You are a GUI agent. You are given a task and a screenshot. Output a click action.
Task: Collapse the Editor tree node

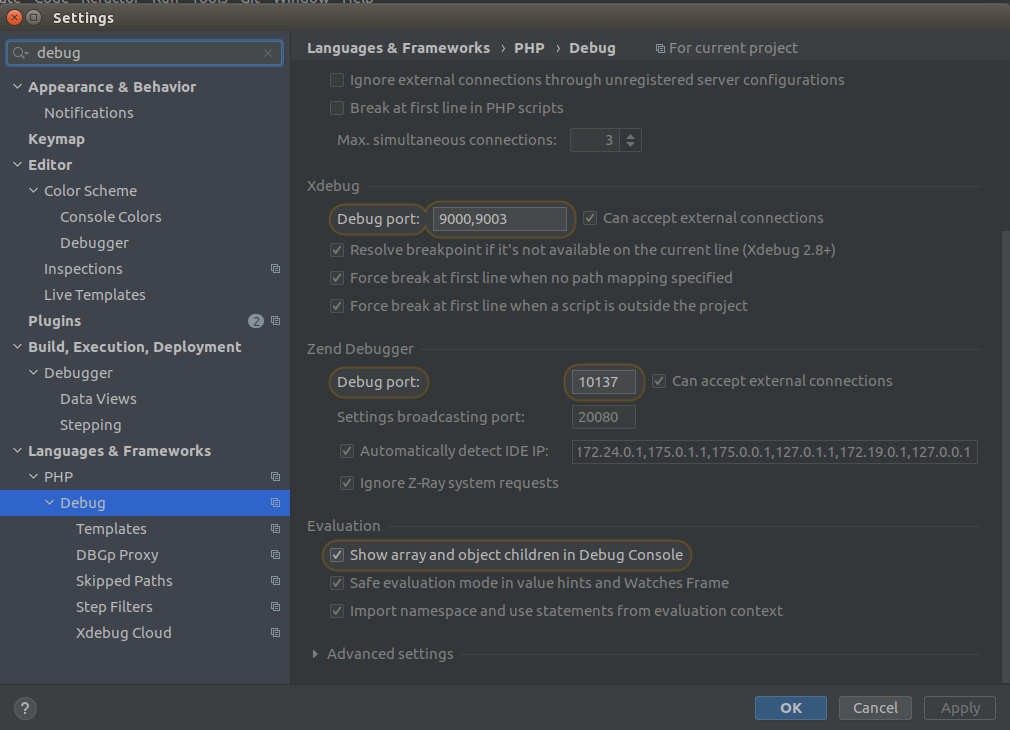[x=17, y=164]
